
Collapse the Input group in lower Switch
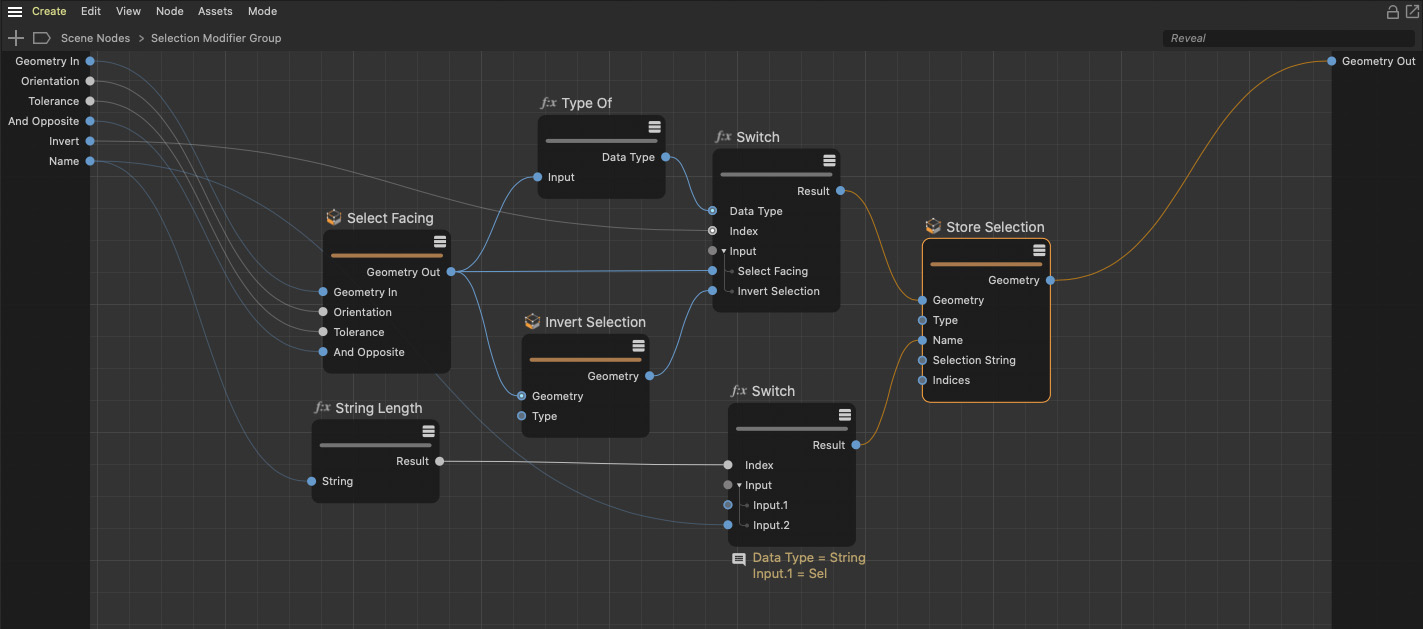[x=739, y=485]
